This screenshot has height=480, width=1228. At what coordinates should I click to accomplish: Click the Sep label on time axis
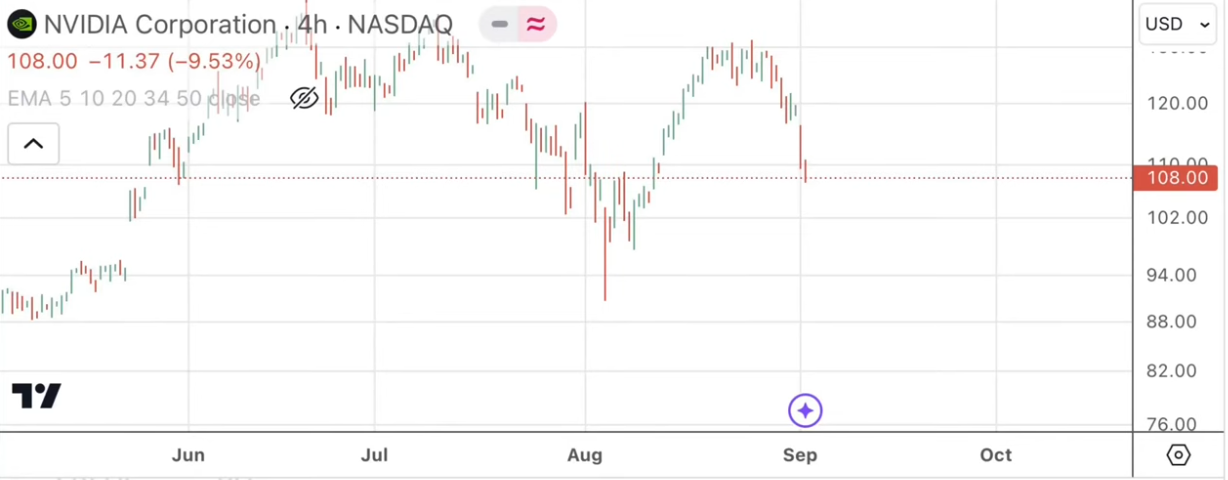[800, 455]
